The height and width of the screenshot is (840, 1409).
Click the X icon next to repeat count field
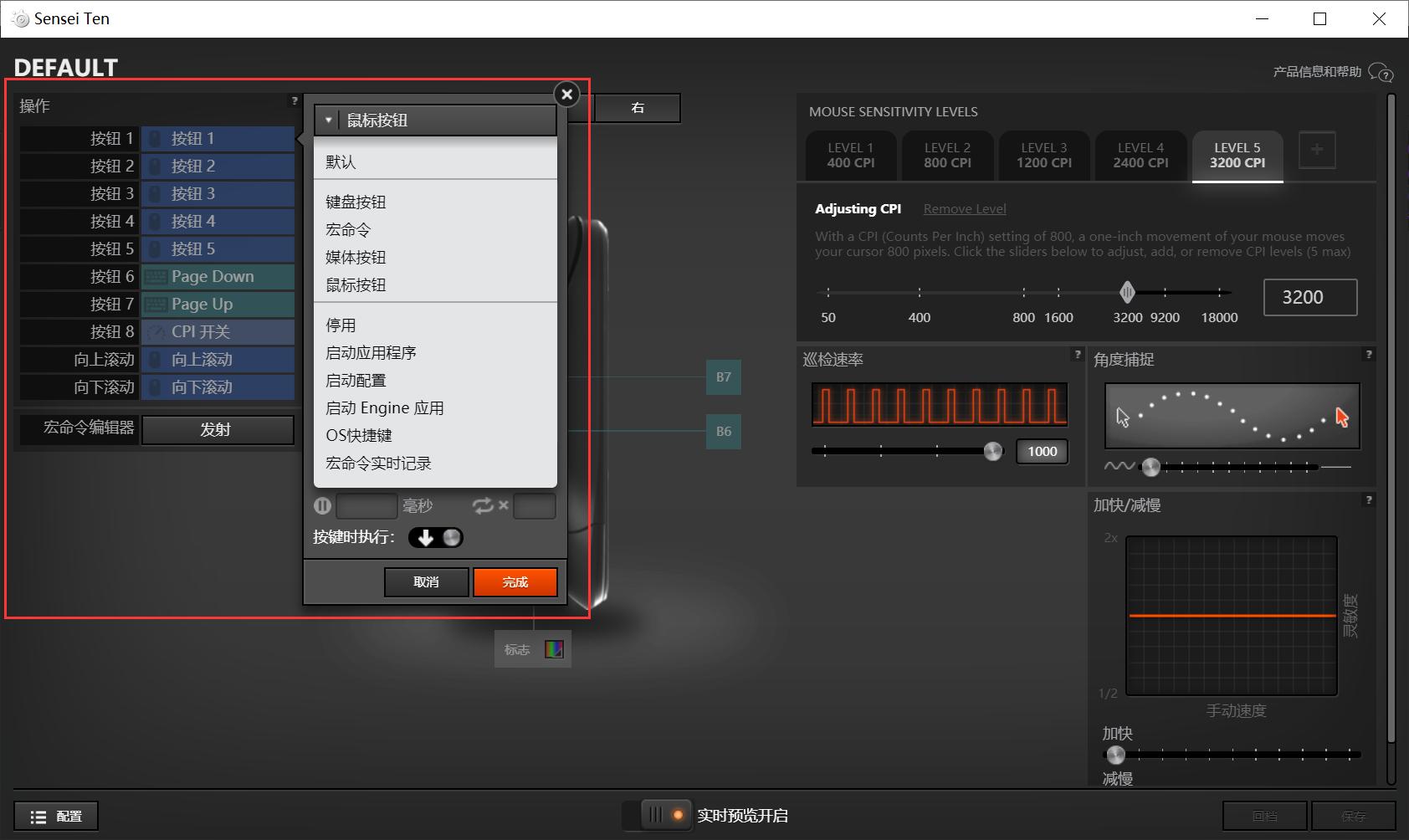[503, 505]
